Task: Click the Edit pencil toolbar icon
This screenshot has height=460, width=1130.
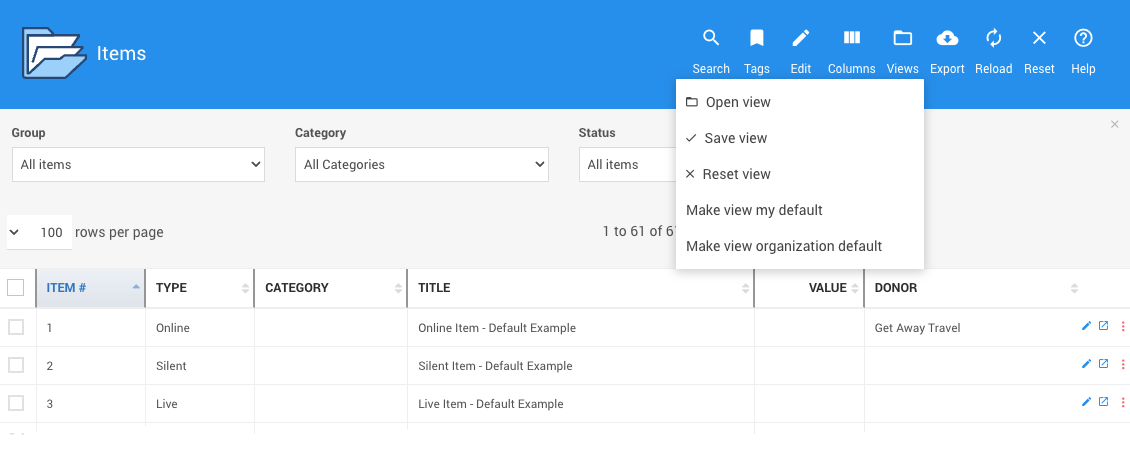Action: tap(800, 40)
